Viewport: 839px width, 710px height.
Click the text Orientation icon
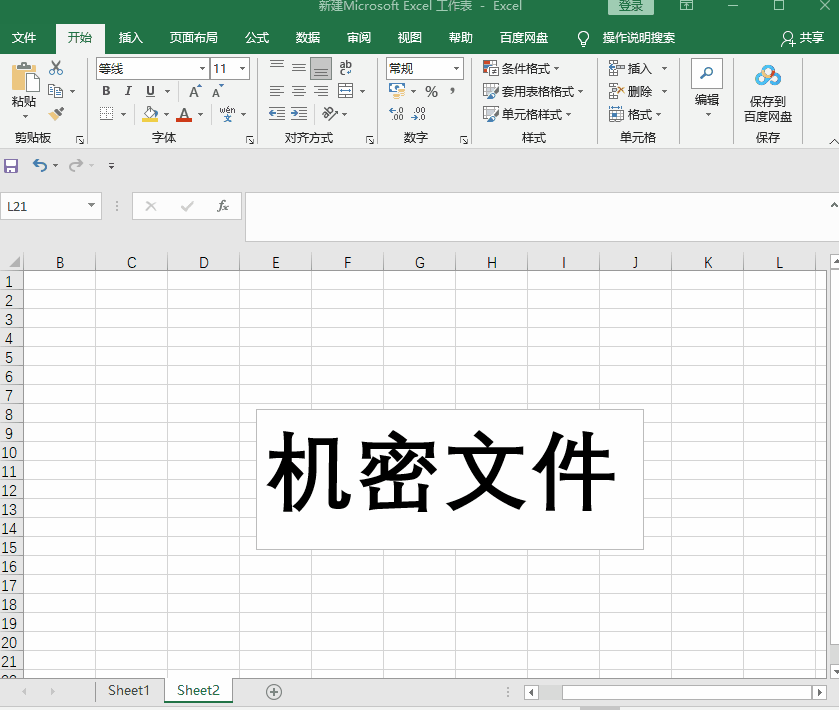tap(330, 113)
